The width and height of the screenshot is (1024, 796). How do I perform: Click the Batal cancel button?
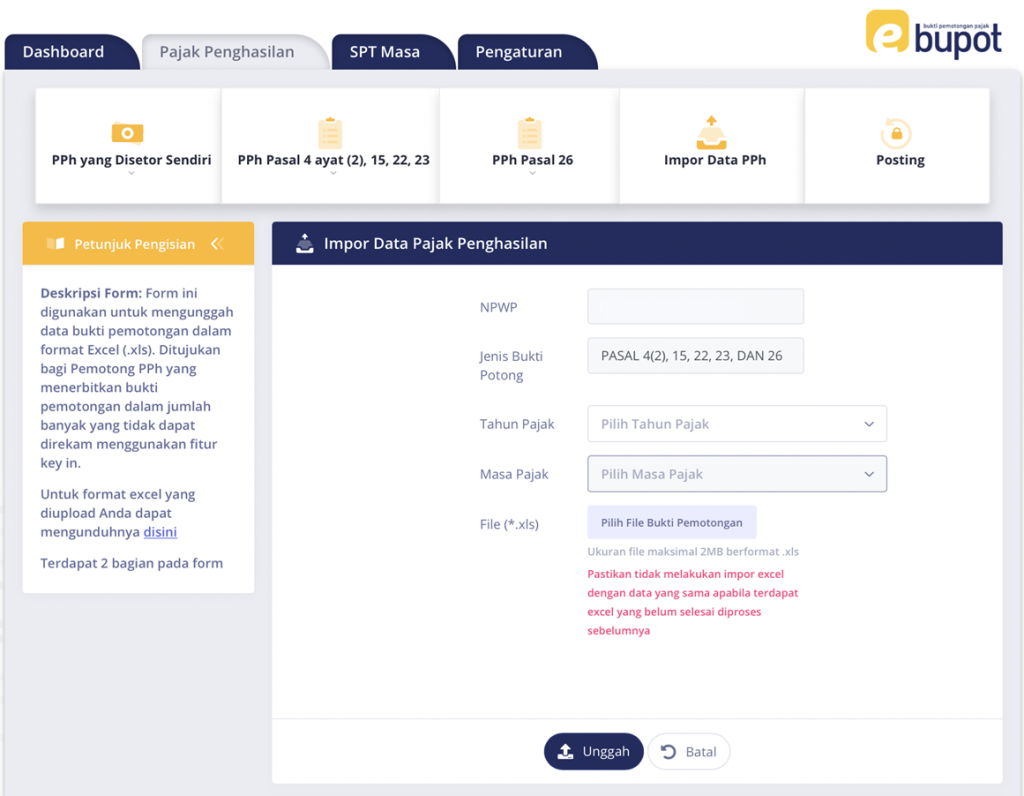click(689, 752)
